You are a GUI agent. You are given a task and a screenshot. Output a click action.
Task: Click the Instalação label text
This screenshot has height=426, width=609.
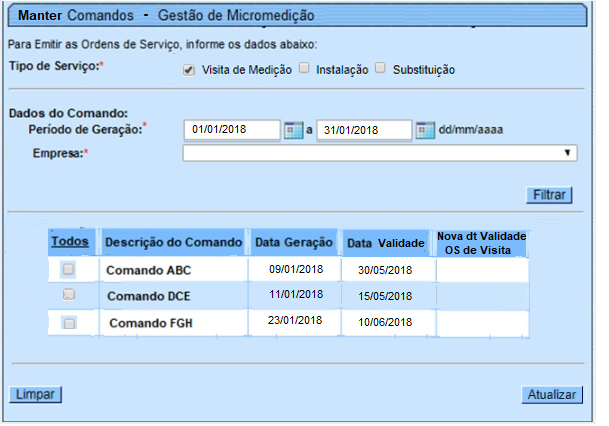[x=342, y=70]
